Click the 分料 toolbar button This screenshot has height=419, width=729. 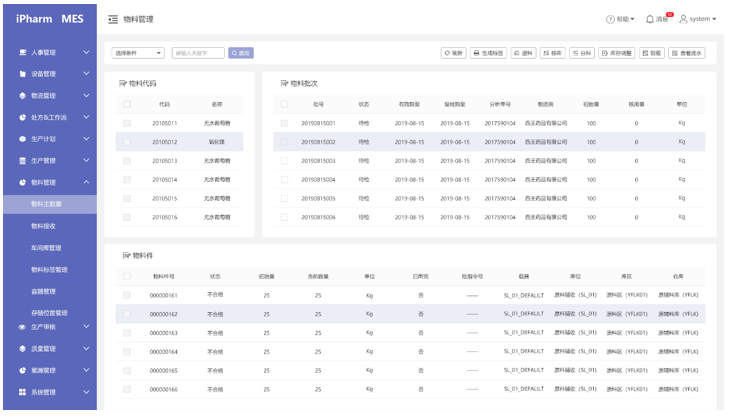(x=582, y=53)
